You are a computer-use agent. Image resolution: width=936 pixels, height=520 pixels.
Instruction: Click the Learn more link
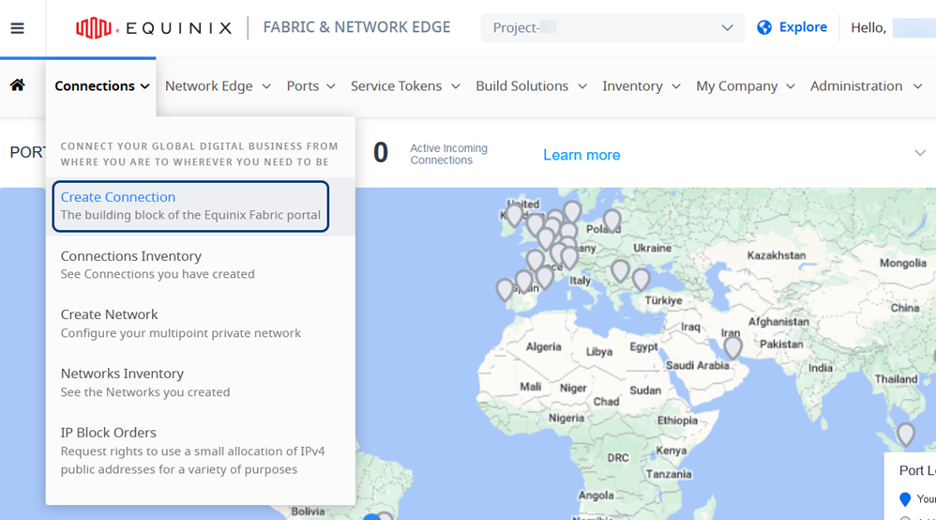(581, 155)
